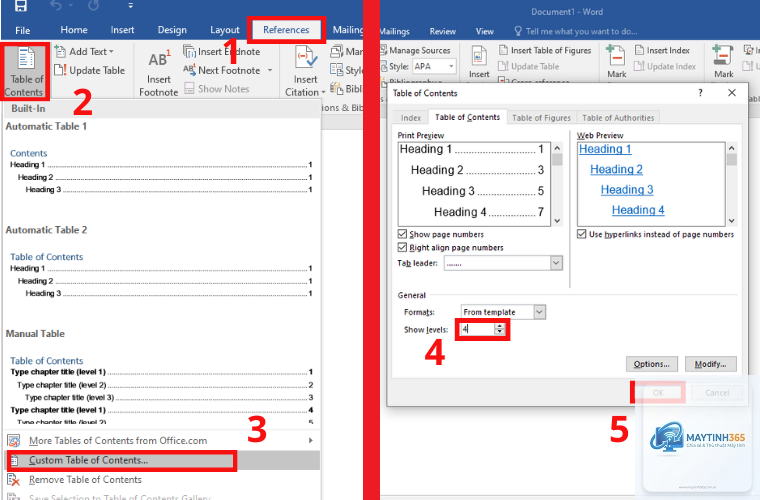Screen dimensions: 760x500
Task: Open Quick Access Toolbar customize arrow
Action: tap(130, 6)
